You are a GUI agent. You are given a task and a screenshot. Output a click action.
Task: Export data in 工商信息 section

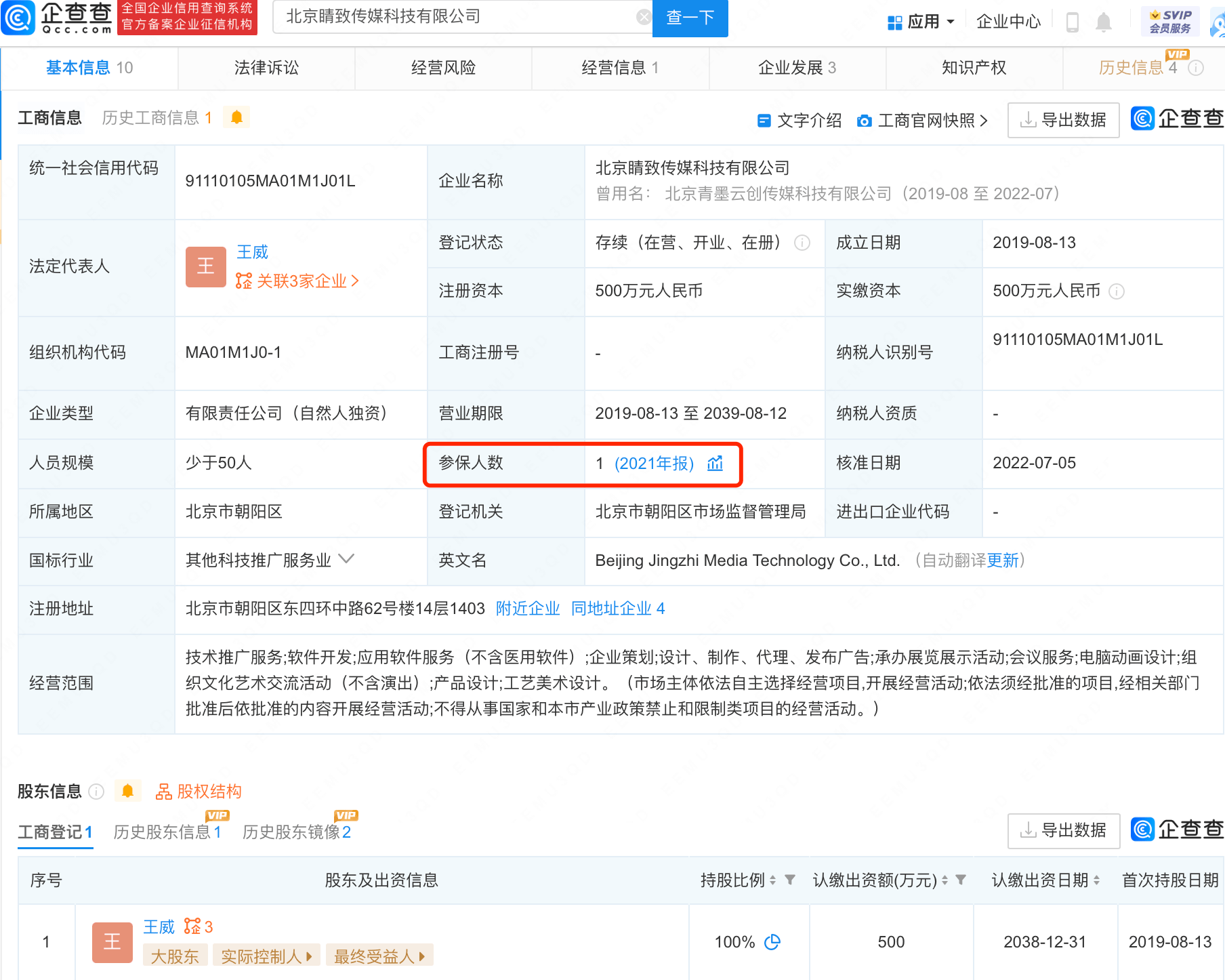click(1063, 120)
